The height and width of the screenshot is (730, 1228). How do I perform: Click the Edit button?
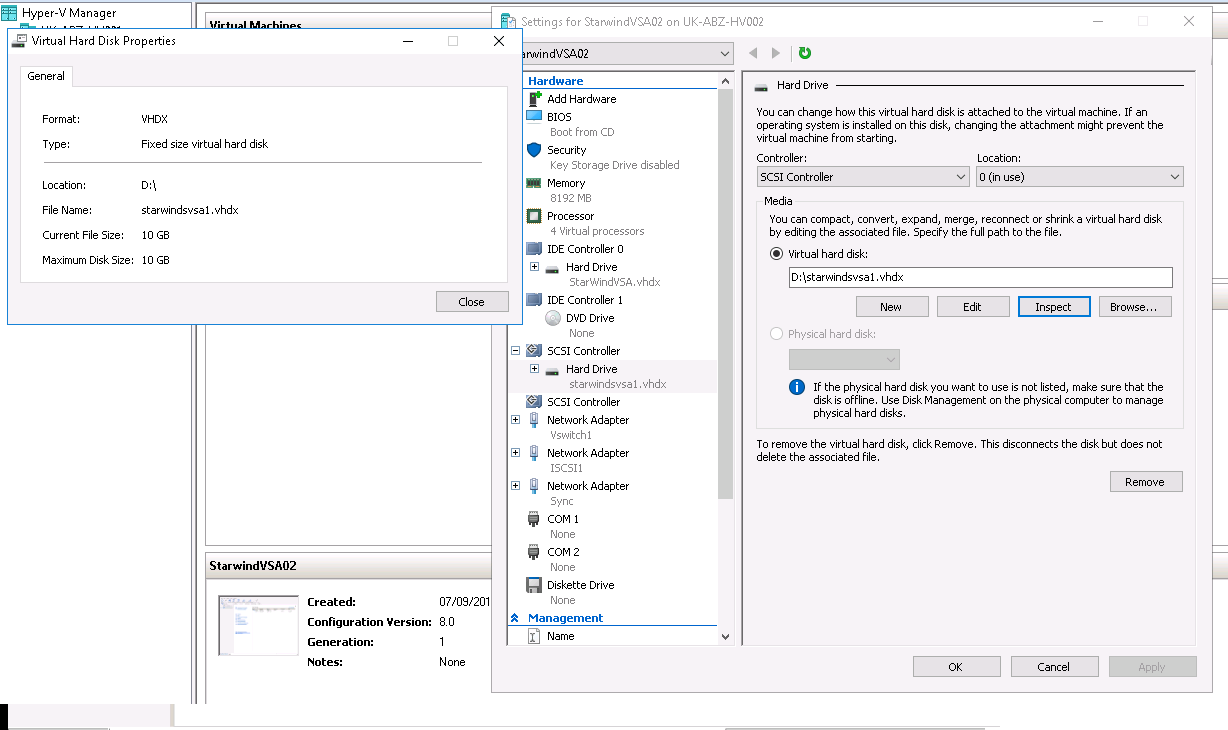pos(972,307)
